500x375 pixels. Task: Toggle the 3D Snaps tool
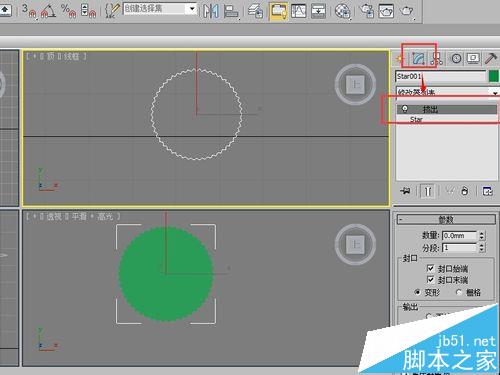29,10
